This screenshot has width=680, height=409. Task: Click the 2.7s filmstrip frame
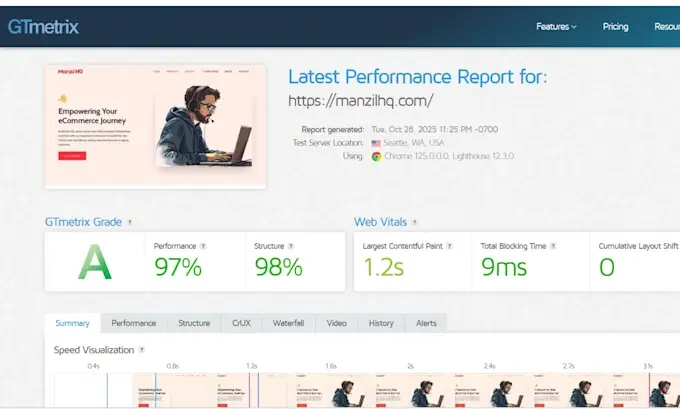coord(569,390)
